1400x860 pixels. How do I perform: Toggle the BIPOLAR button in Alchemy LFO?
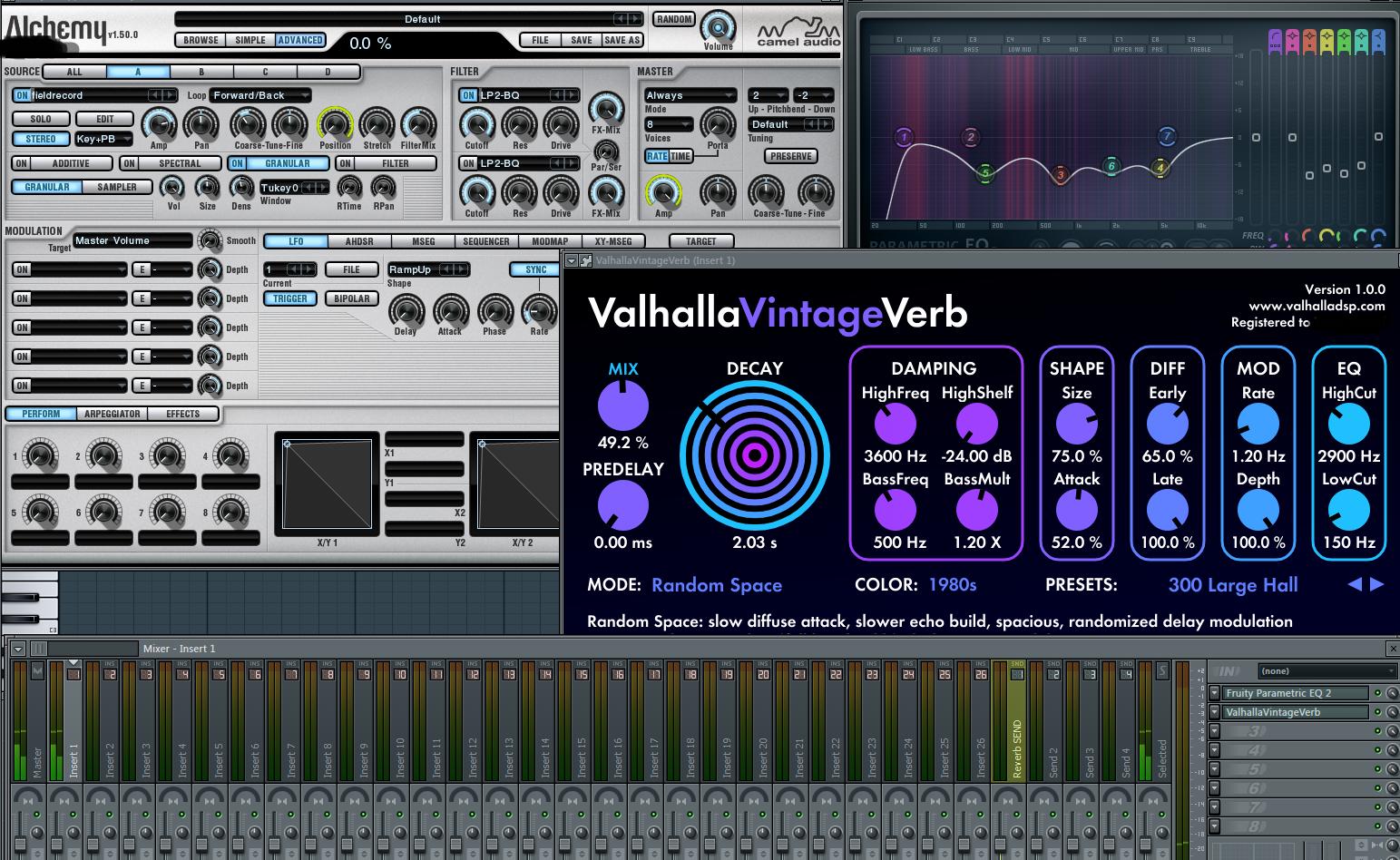point(352,298)
